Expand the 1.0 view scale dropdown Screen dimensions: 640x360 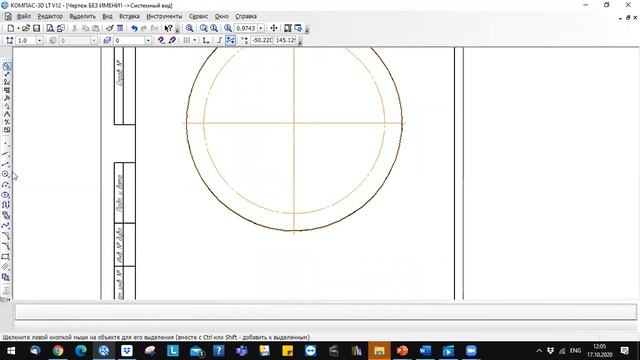[40, 40]
